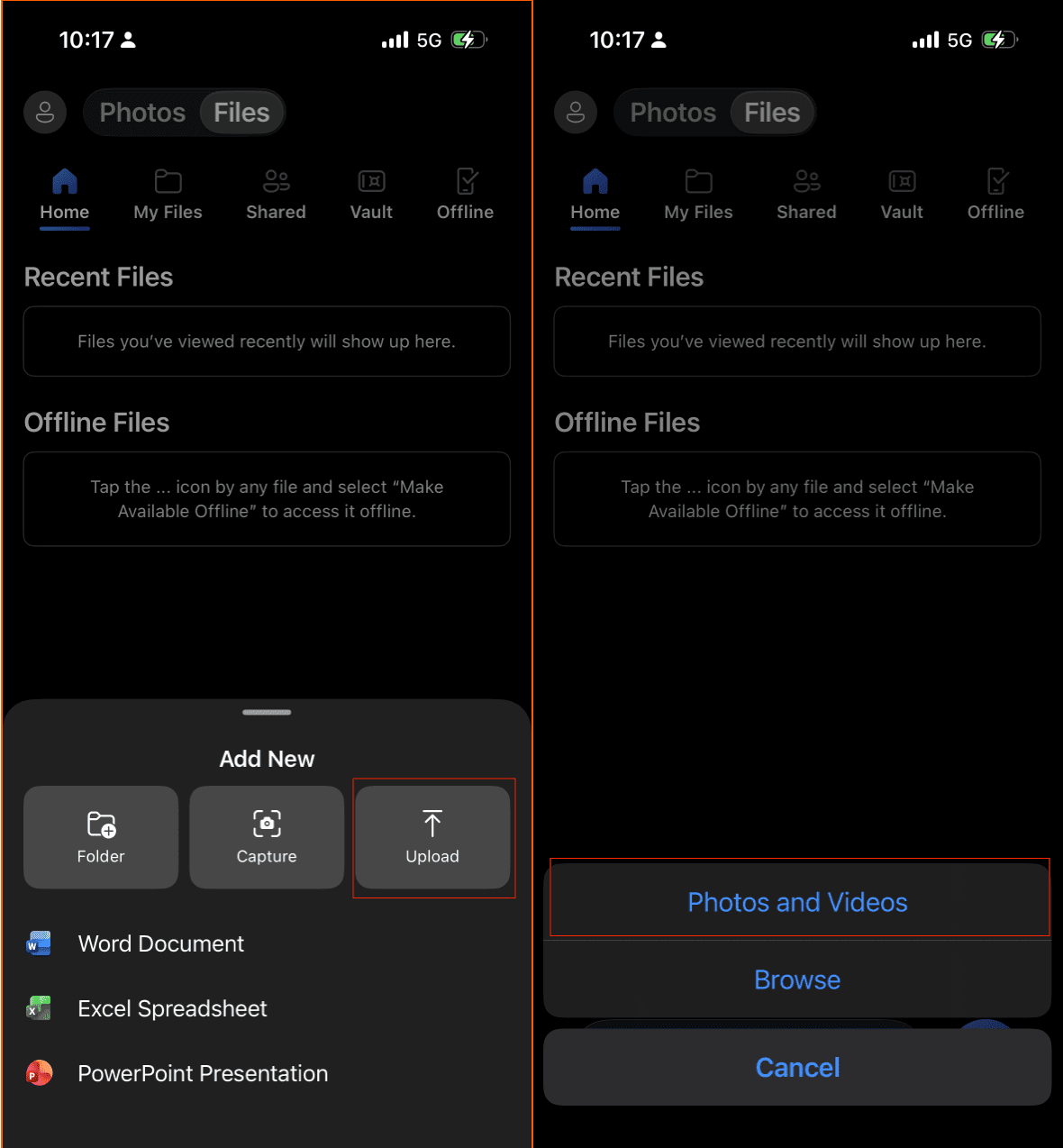Create a new Excel Spreadsheet

point(171,1008)
